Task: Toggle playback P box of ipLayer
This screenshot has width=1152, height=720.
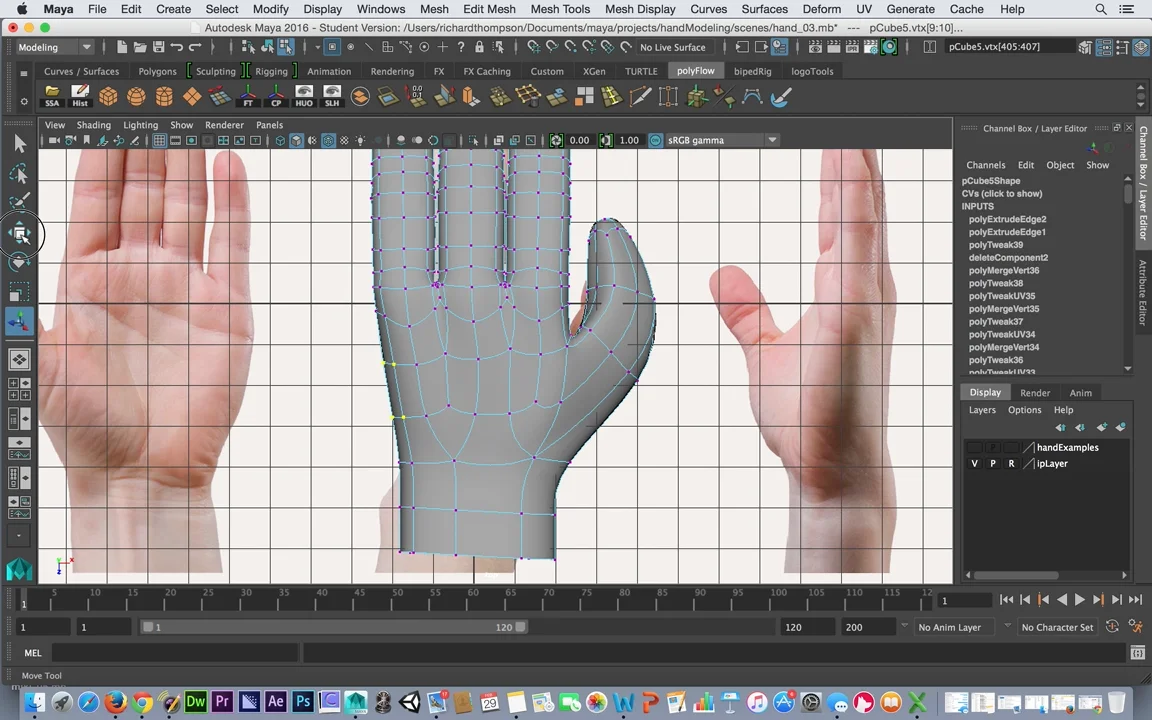Action: (x=993, y=464)
